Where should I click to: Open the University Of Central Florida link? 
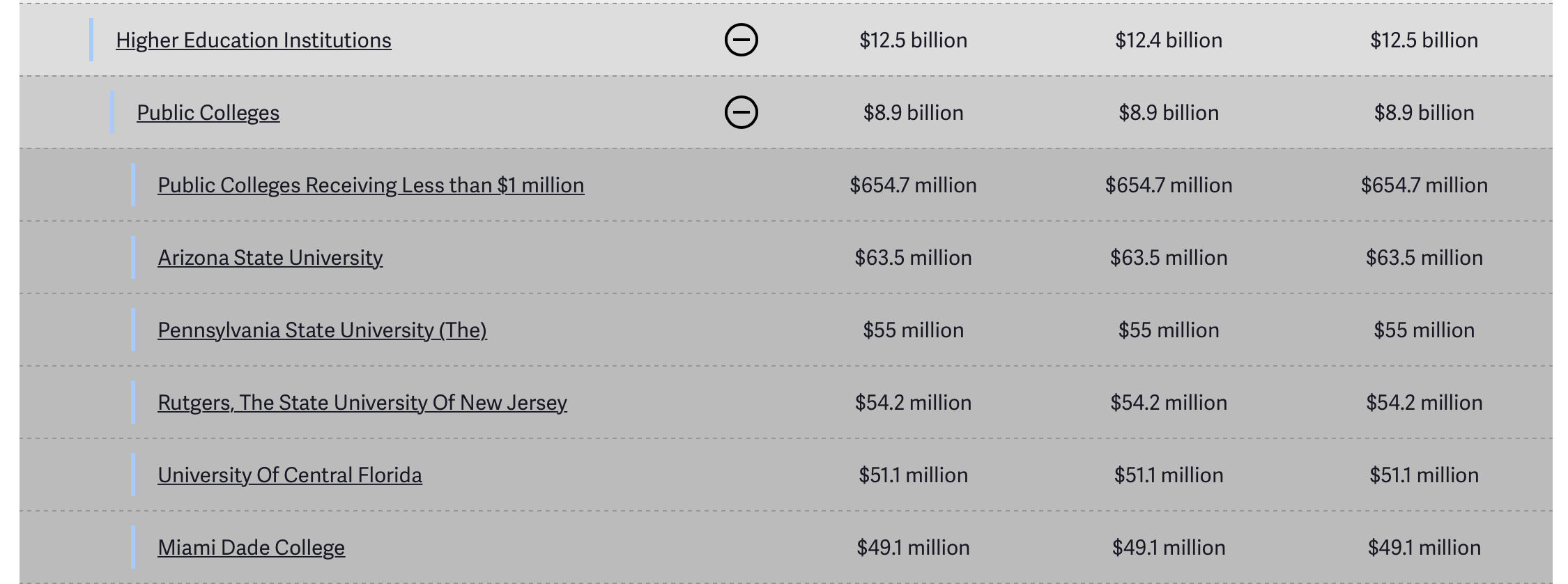coord(289,475)
